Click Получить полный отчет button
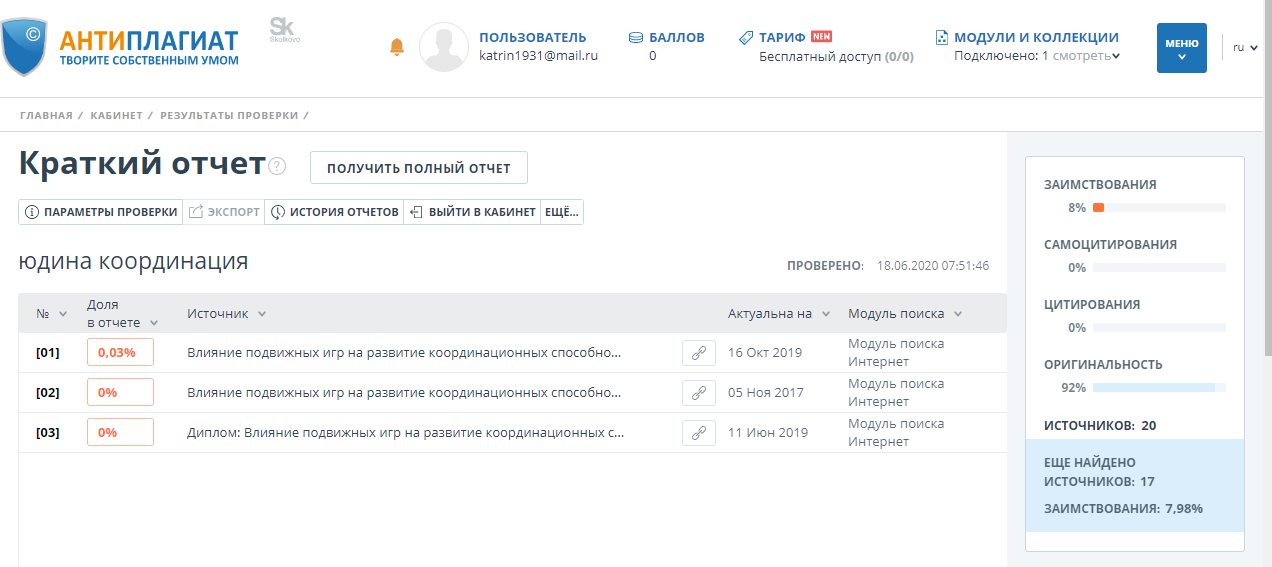1272x567 pixels. 418,168
